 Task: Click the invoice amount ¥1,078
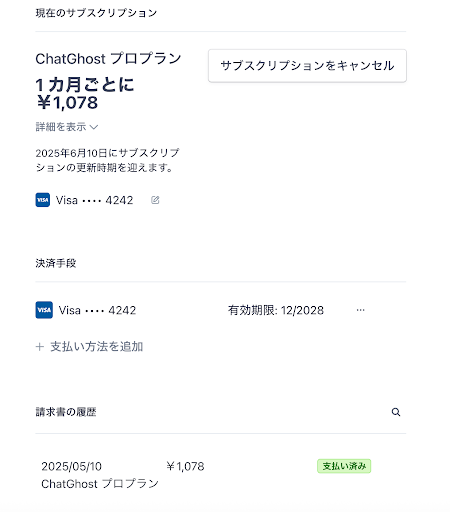[x=185, y=466]
